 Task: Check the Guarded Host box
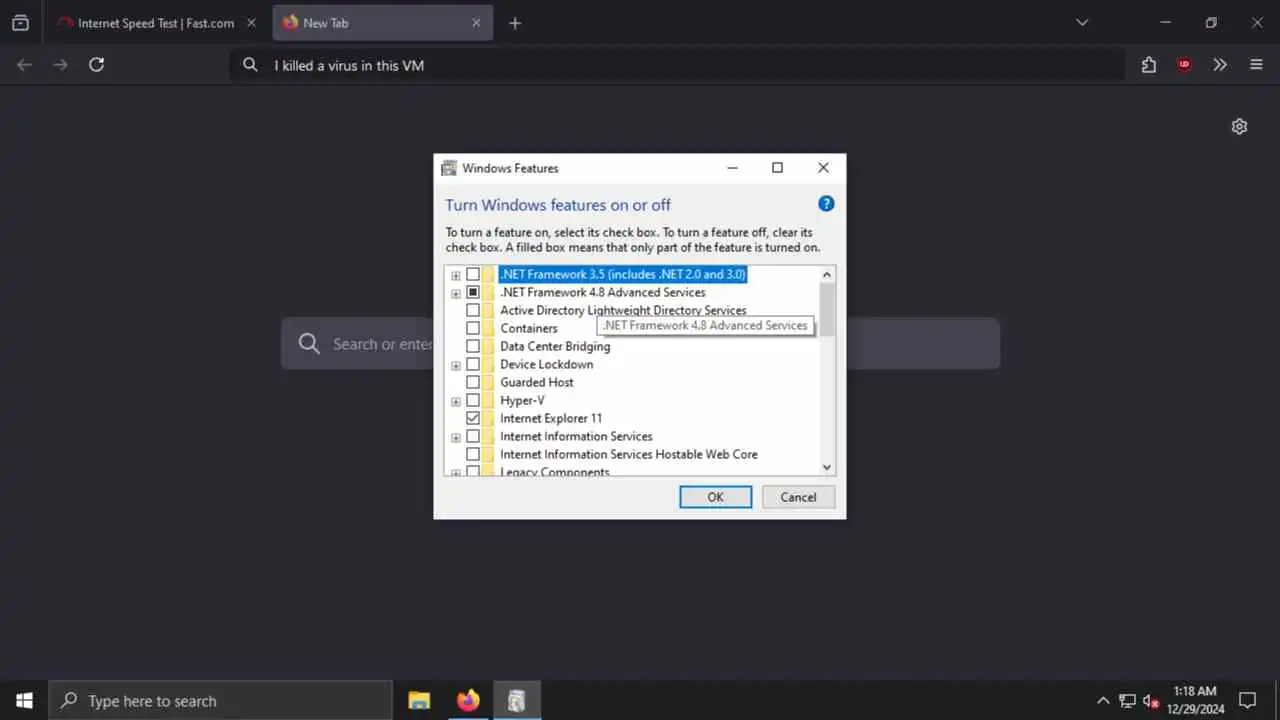(x=473, y=382)
